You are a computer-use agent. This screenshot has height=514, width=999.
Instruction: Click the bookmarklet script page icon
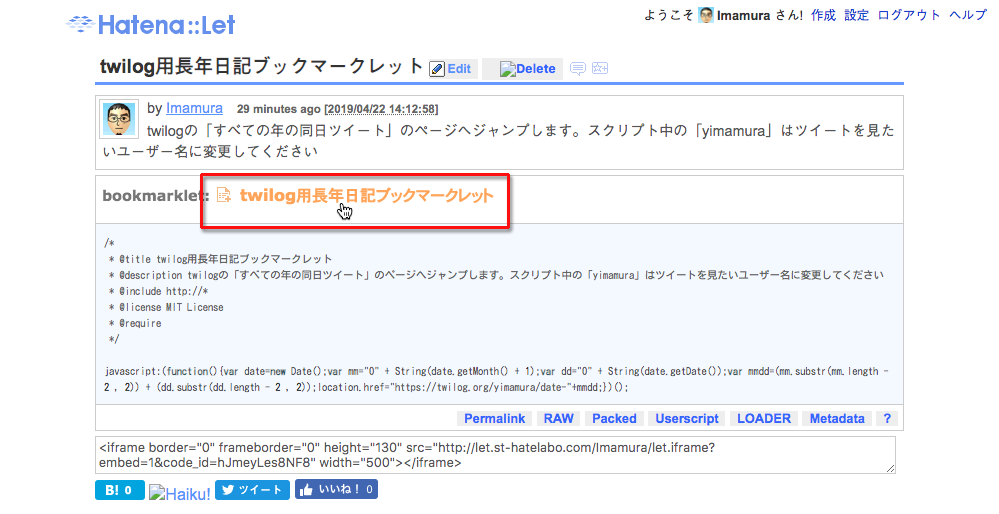coord(224,195)
